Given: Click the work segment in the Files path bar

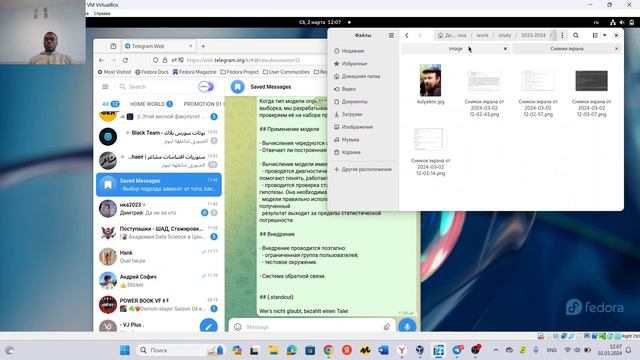Looking at the screenshot, I should coord(482,36).
